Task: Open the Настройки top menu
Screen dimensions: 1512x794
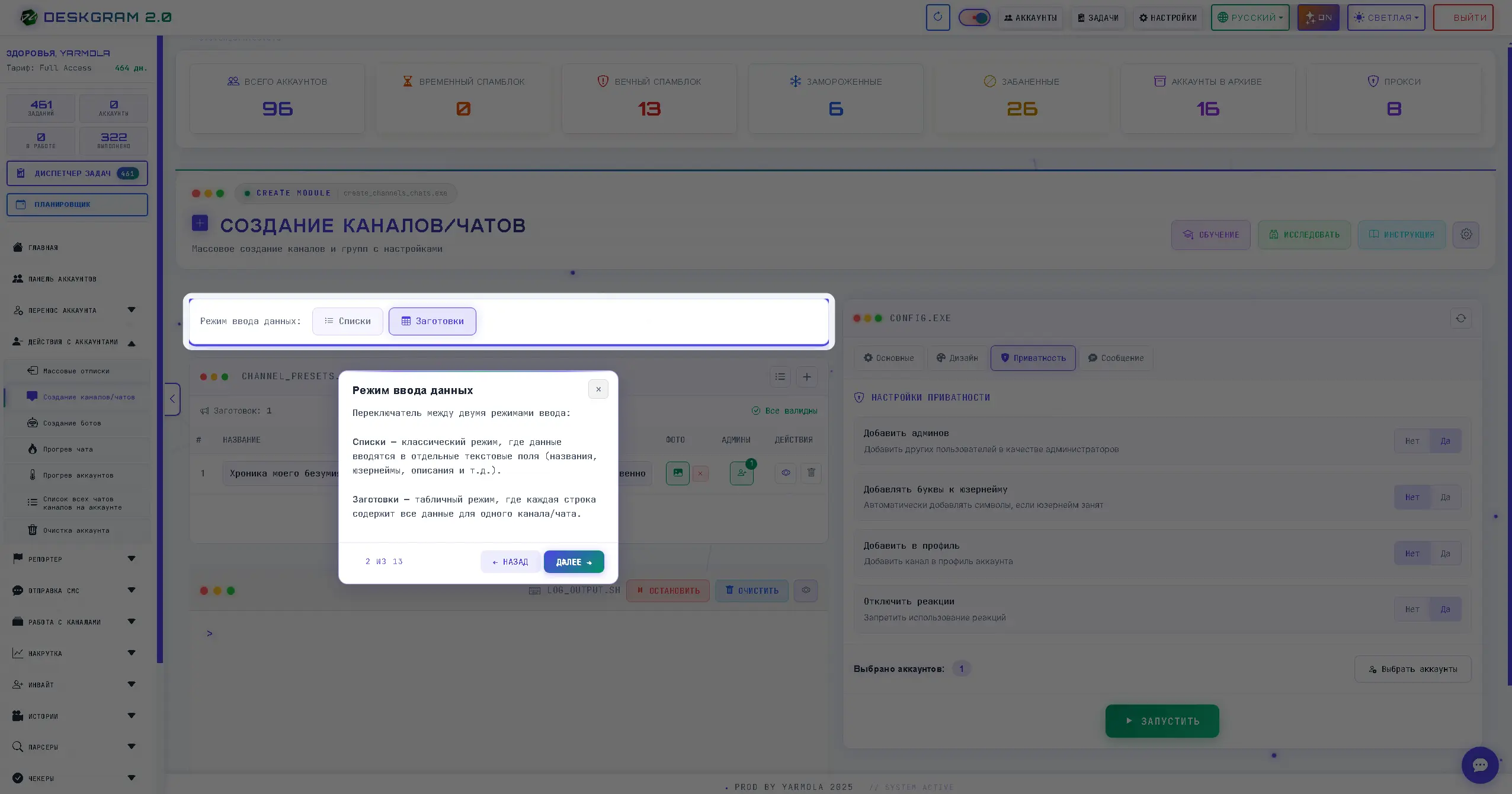Action: [x=1168, y=18]
